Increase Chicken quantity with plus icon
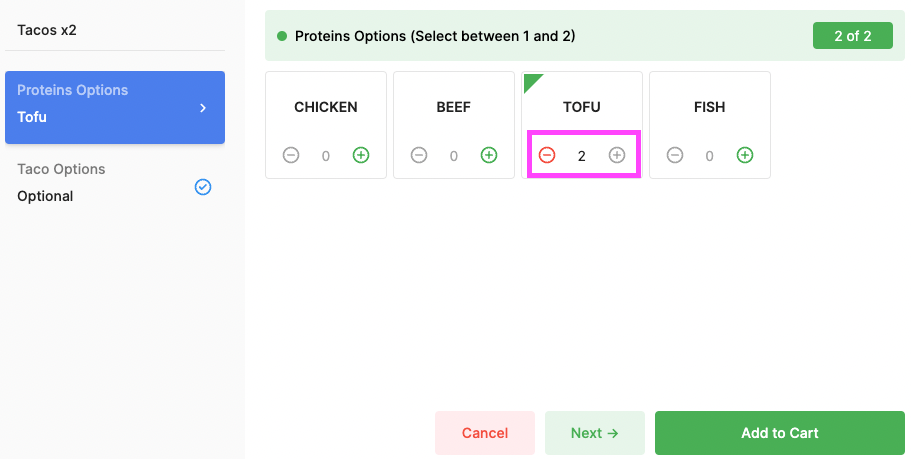Image resolution: width=911 pixels, height=459 pixels. (361, 155)
